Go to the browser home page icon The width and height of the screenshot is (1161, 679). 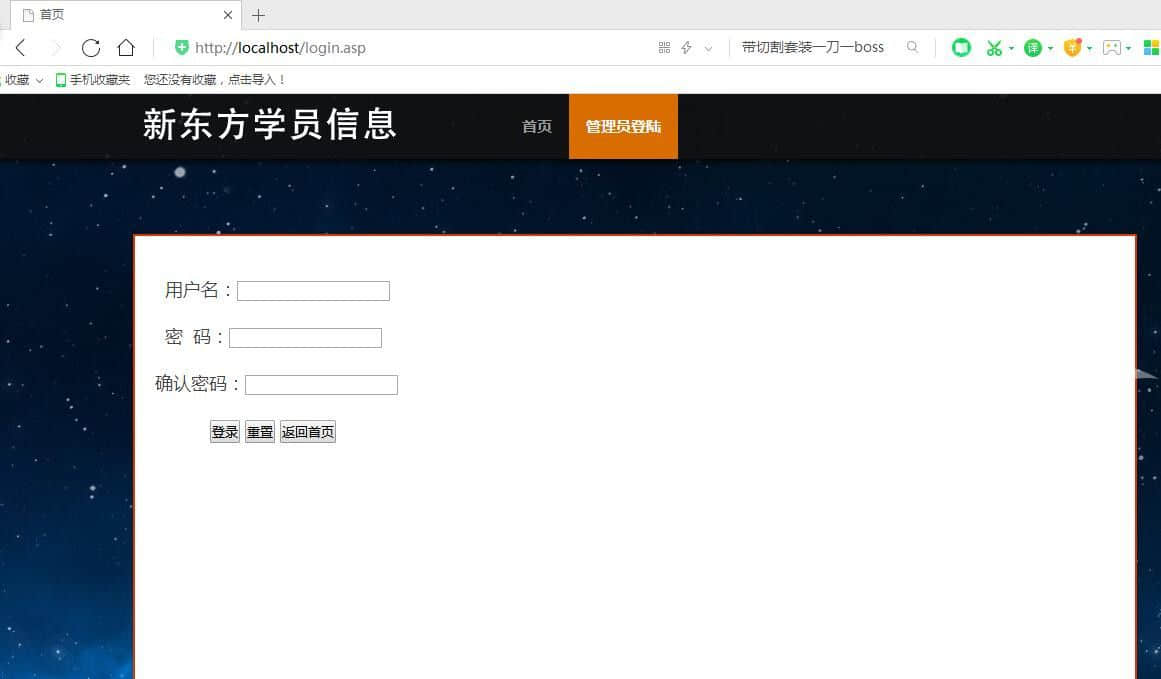pyautogui.click(x=126, y=48)
